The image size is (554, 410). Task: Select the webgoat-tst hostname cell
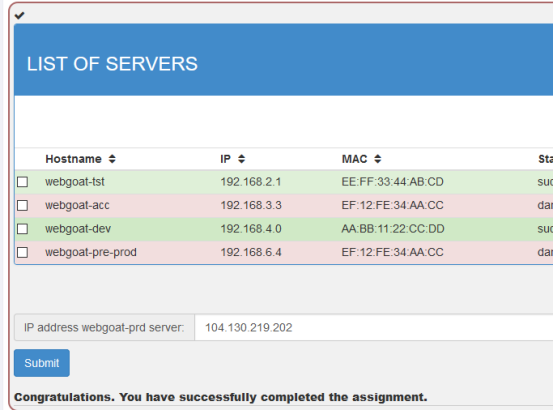tap(75, 182)
